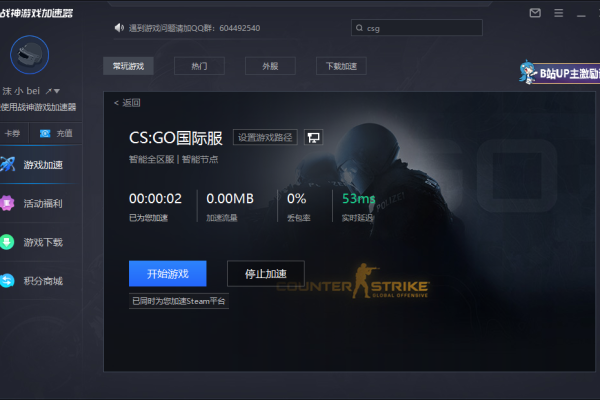Click the 00:00:02 elapsed timer
Screen dimensions: 600x400
tap(155, 198)
